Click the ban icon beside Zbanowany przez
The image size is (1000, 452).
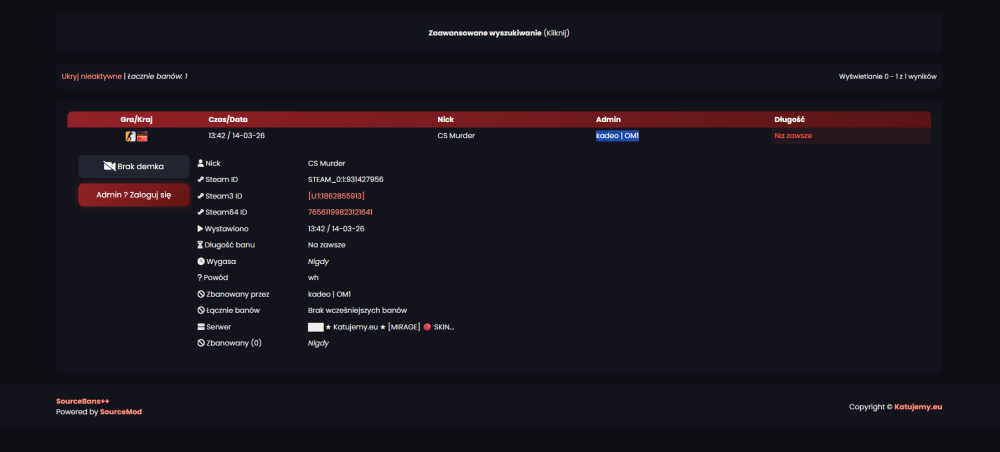[201, 294]
